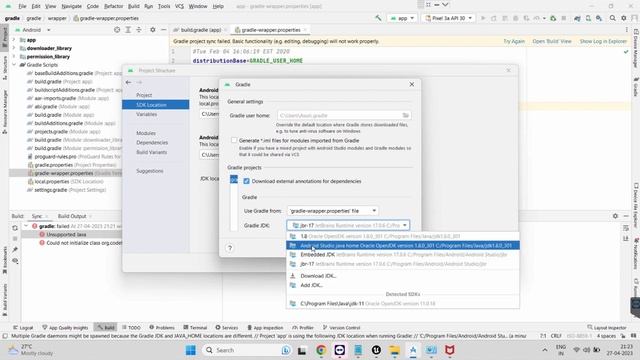640x360 pixels.
Task: Open the Project side tab
Action: click(x=4, y=38)
